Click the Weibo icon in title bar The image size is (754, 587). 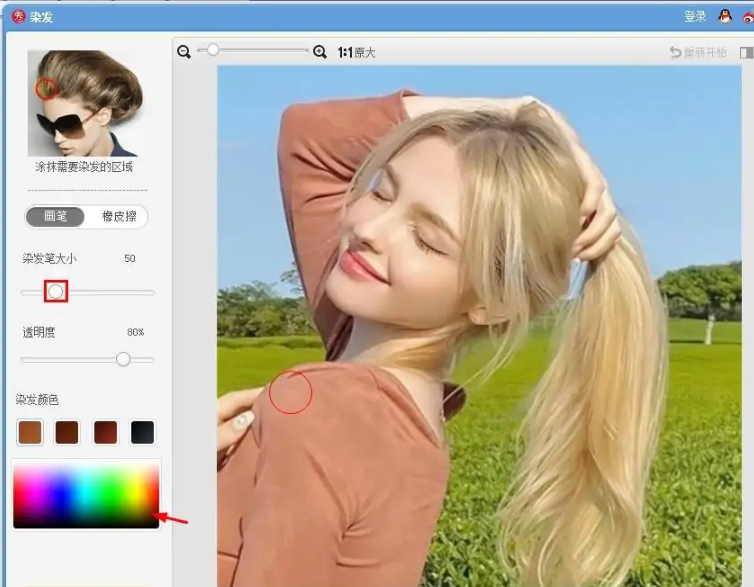pos(749,17)
